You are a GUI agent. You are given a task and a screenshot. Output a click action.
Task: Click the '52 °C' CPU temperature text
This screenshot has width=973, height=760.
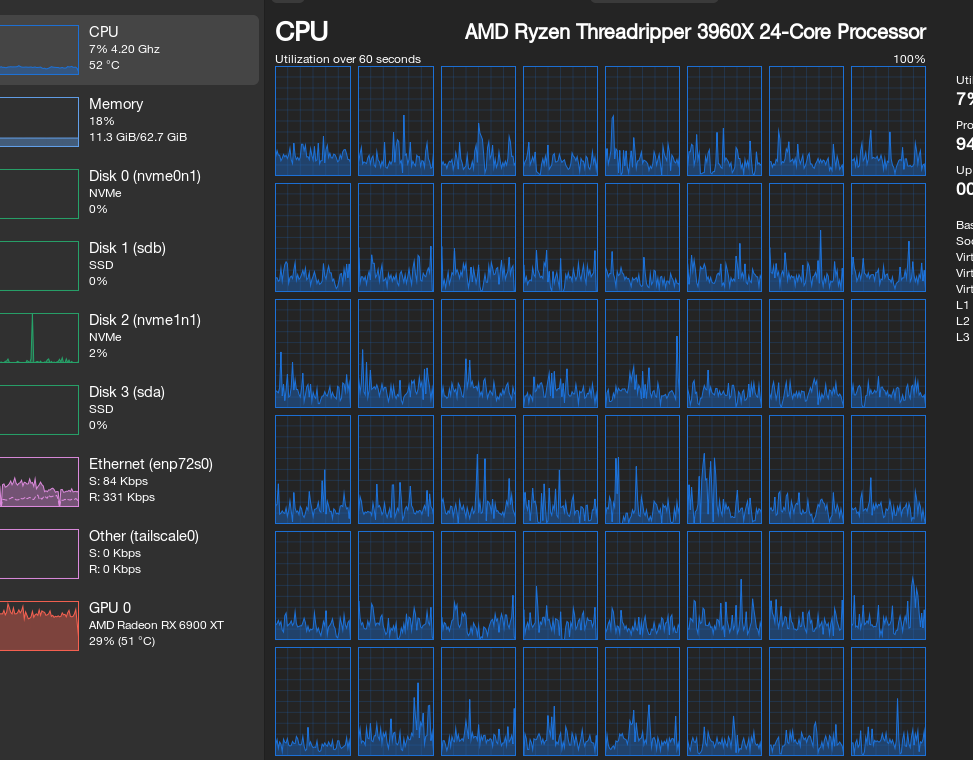pyautogui.click(x=104, y=65)
